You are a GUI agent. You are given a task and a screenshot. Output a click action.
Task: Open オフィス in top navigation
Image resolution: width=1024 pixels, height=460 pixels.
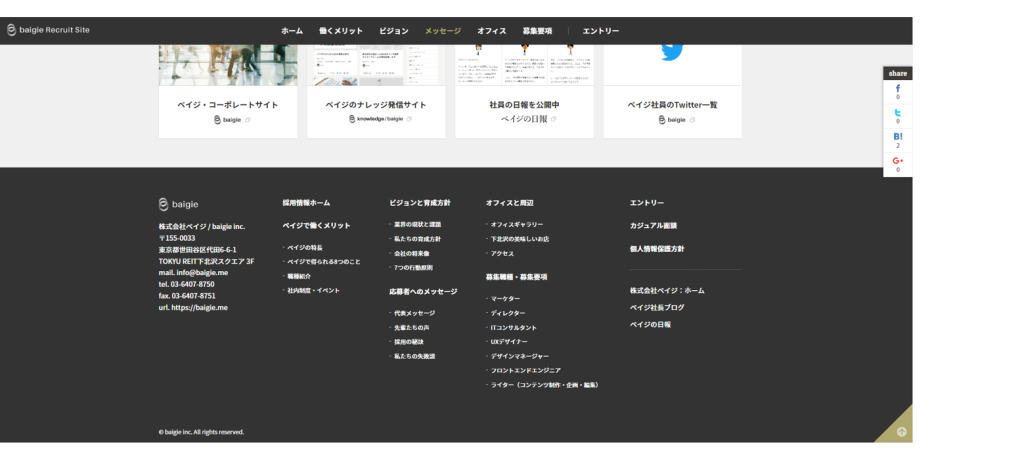coord(492,31)
